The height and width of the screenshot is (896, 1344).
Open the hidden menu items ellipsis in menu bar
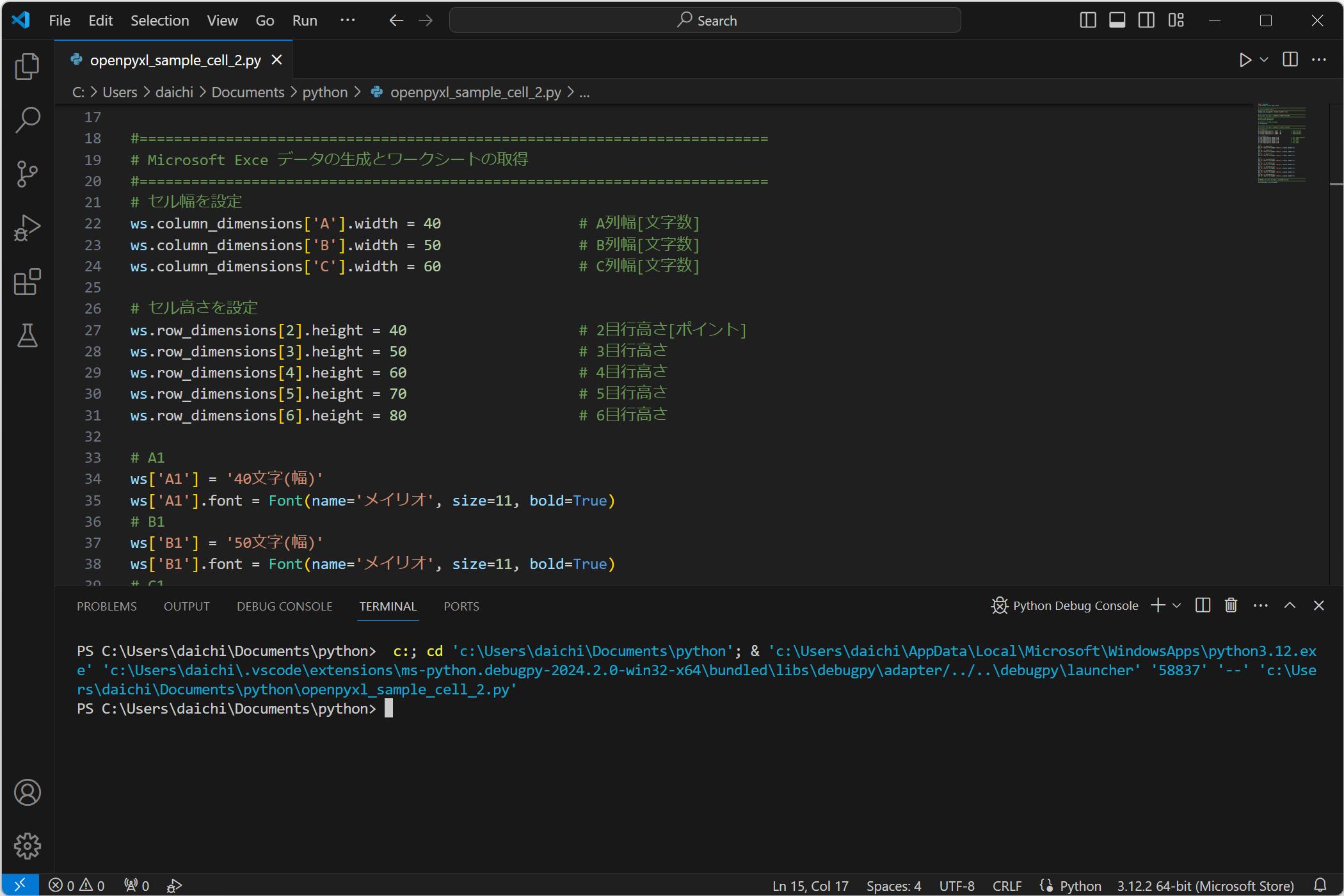click(x=348, y=20)
